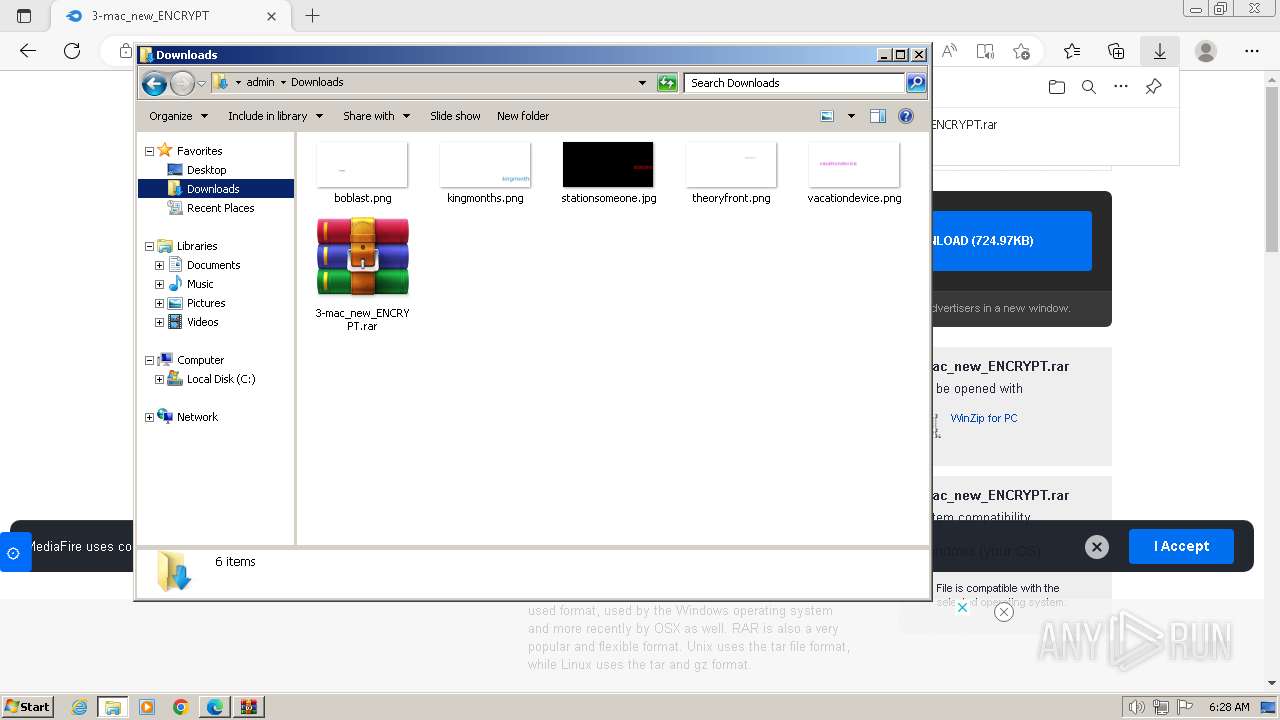
Task: Click the blue DOWNLOAD (724.97KB) button
Action: click(x=1012, y=241)
